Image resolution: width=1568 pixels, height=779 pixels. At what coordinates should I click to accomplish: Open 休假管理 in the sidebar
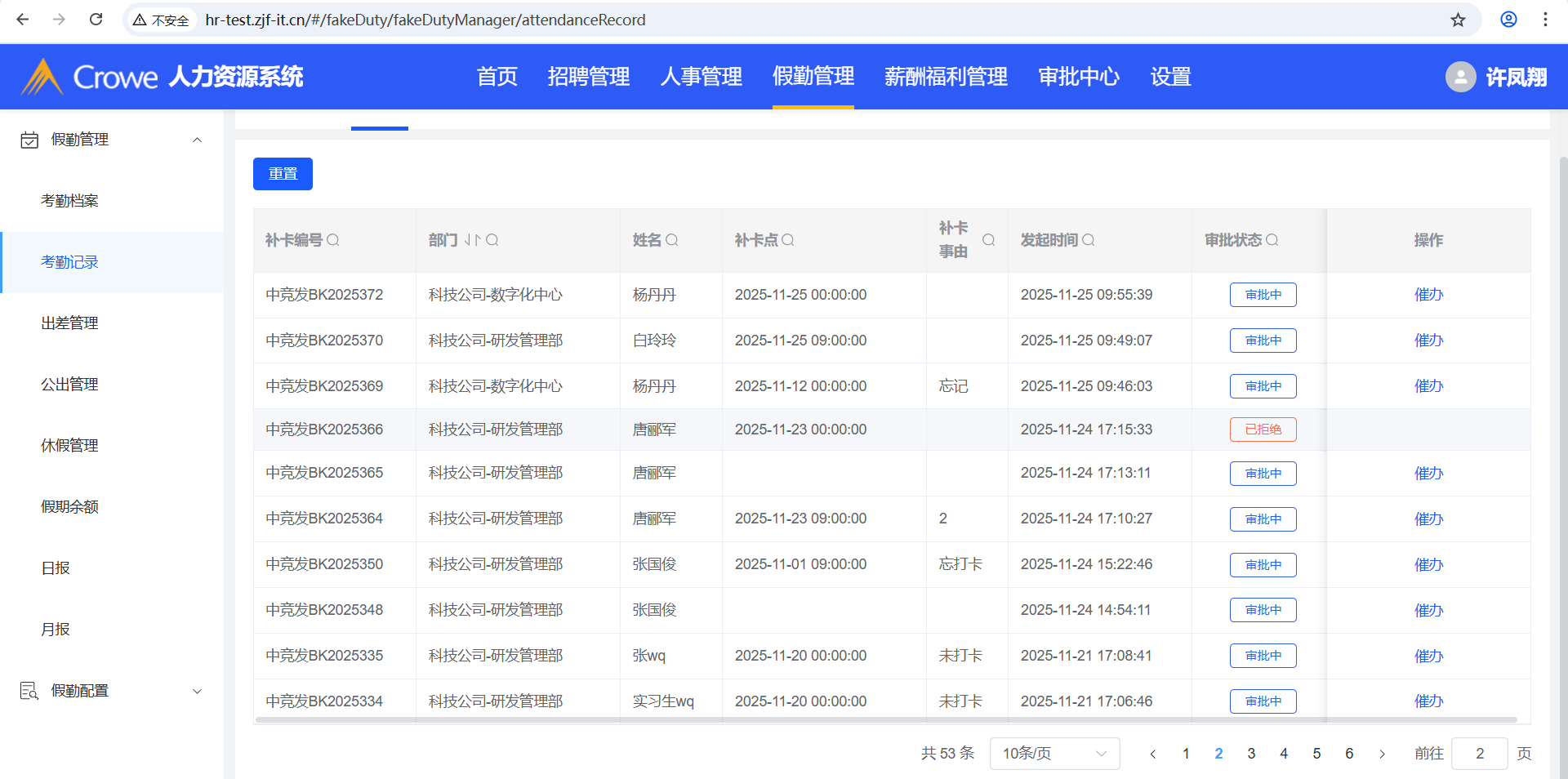tap(69, 446)
